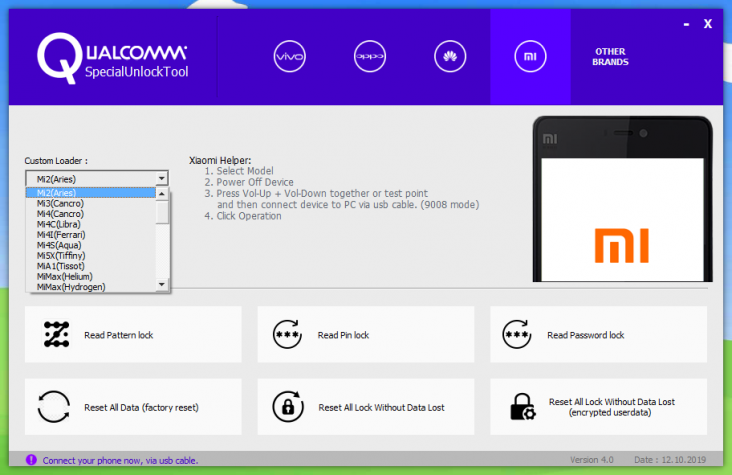This screenshot has width=732, height=475.
Task: Open the Huawei brand tab
Action: (450, 57)
